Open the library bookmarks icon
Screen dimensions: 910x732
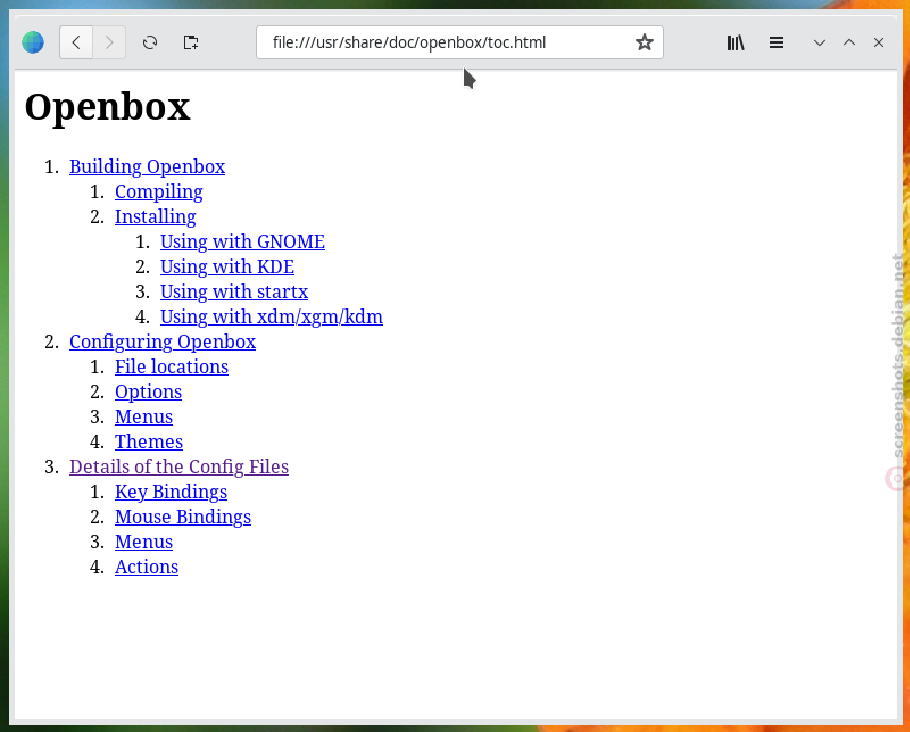(736, 42)
